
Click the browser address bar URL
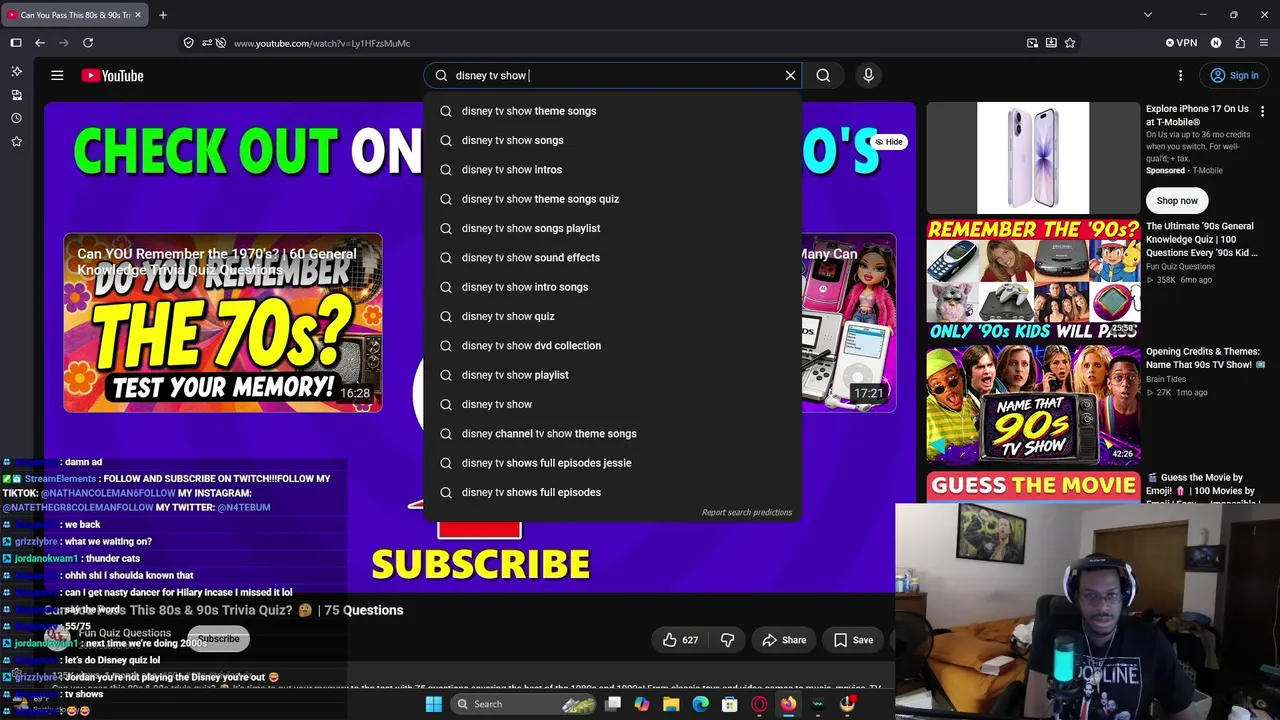(x=322, y=43)
